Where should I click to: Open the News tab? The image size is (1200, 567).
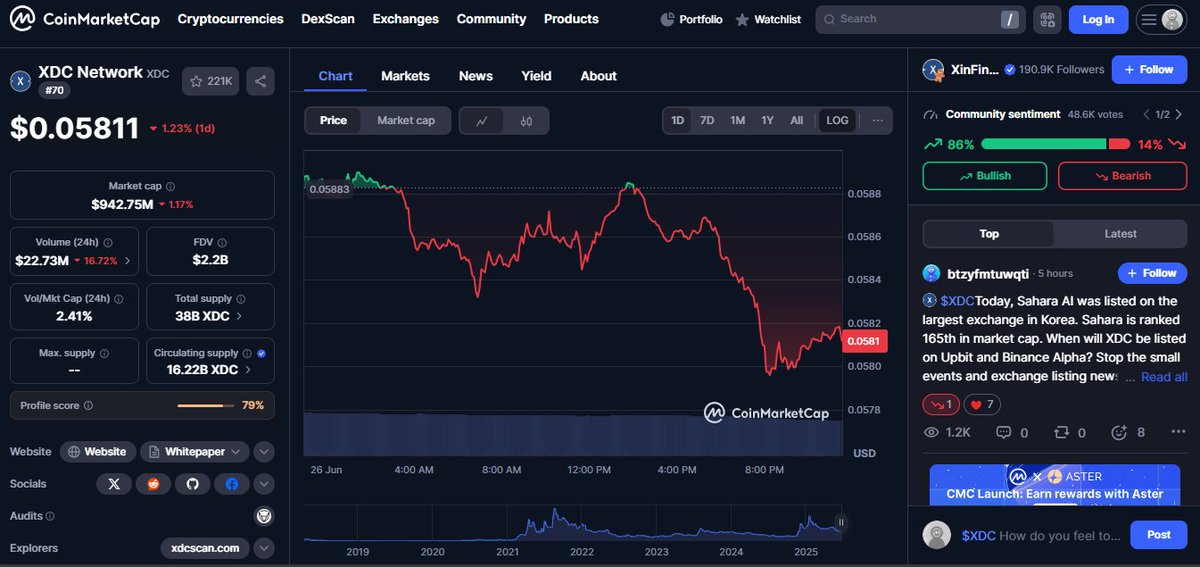click(x=476, y=76)
